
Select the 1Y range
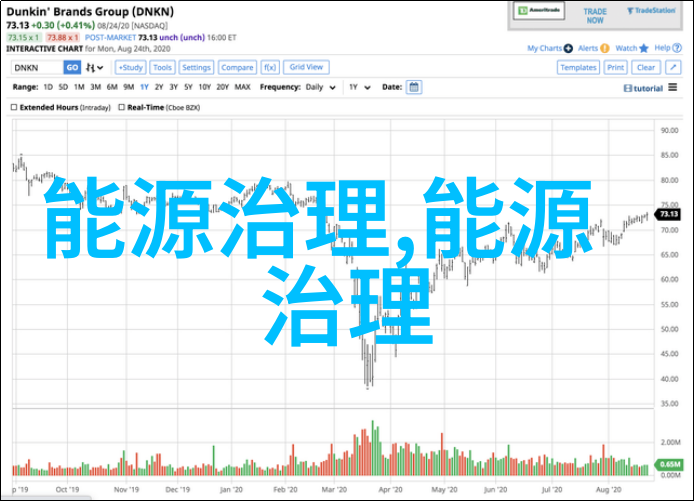(x=144, y=87)
